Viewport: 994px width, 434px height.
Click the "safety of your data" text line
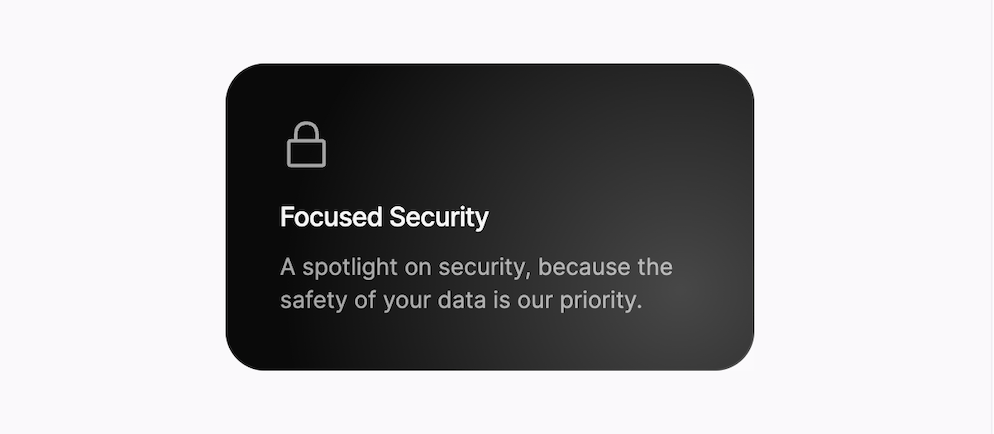pyautogui.click(x=462, y=300)
